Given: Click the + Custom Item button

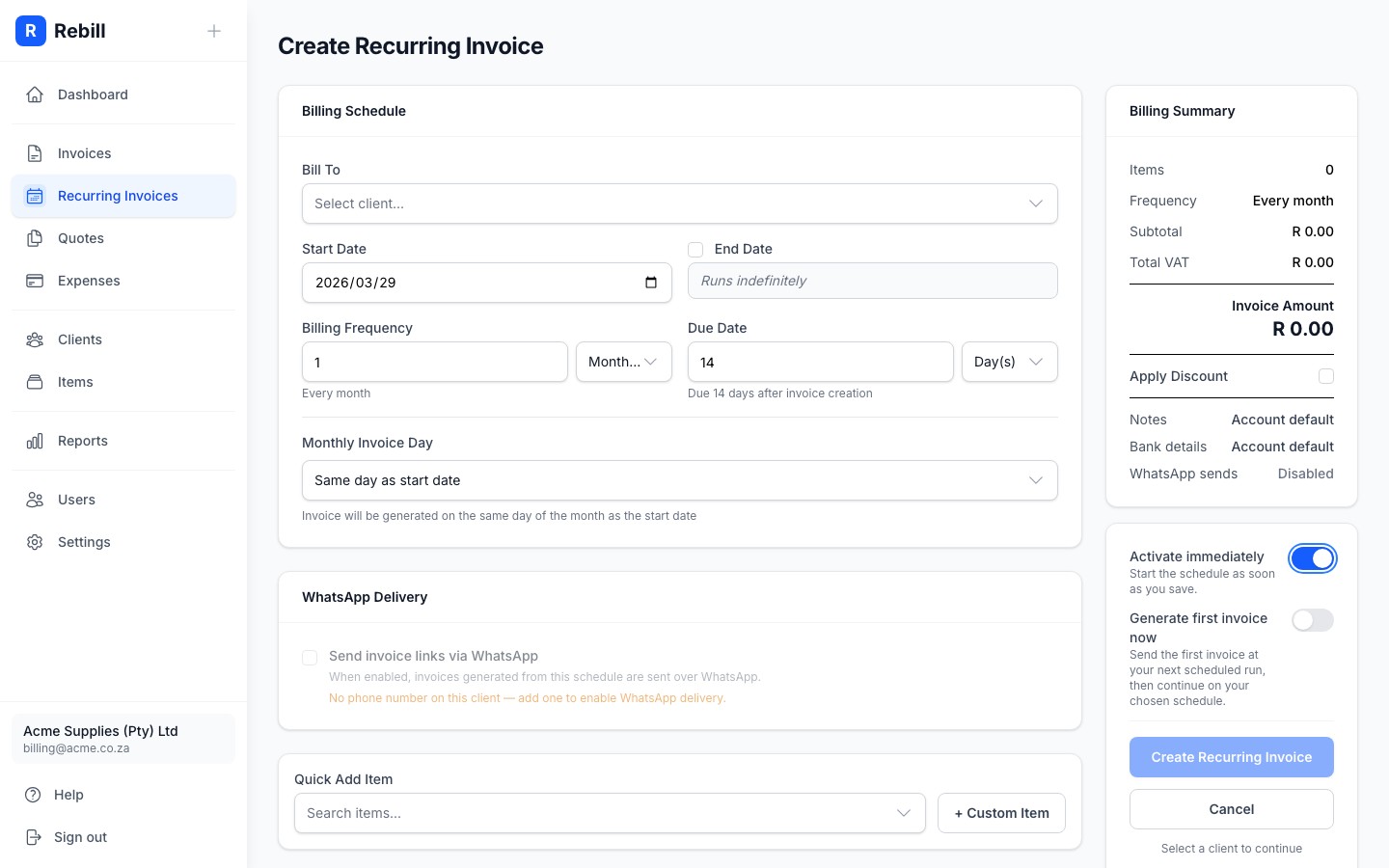Looking at the screenshot, I should click(x=1001, y=813).
